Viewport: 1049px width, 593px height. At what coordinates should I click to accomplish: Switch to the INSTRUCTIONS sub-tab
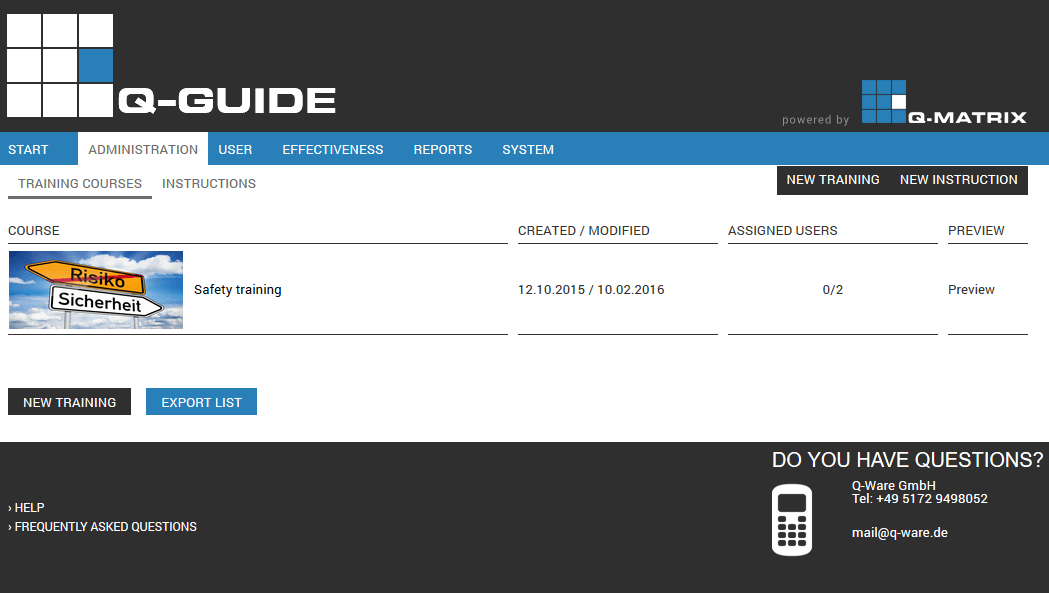pyautogui.click(x=209, y=184)
